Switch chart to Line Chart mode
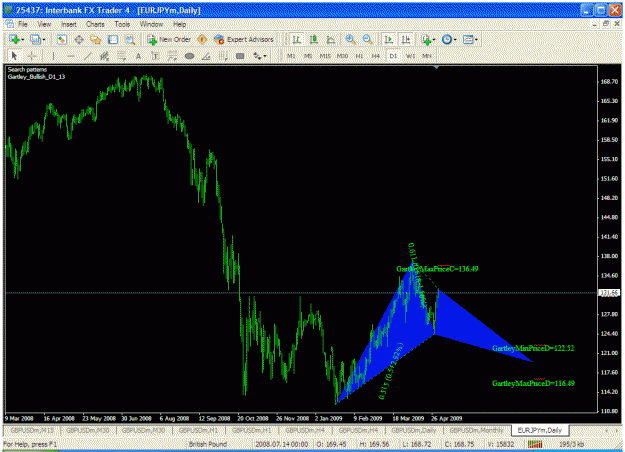The width and height of the screenshot is (625, 452). pyautogui.click(x=330, y=39)
